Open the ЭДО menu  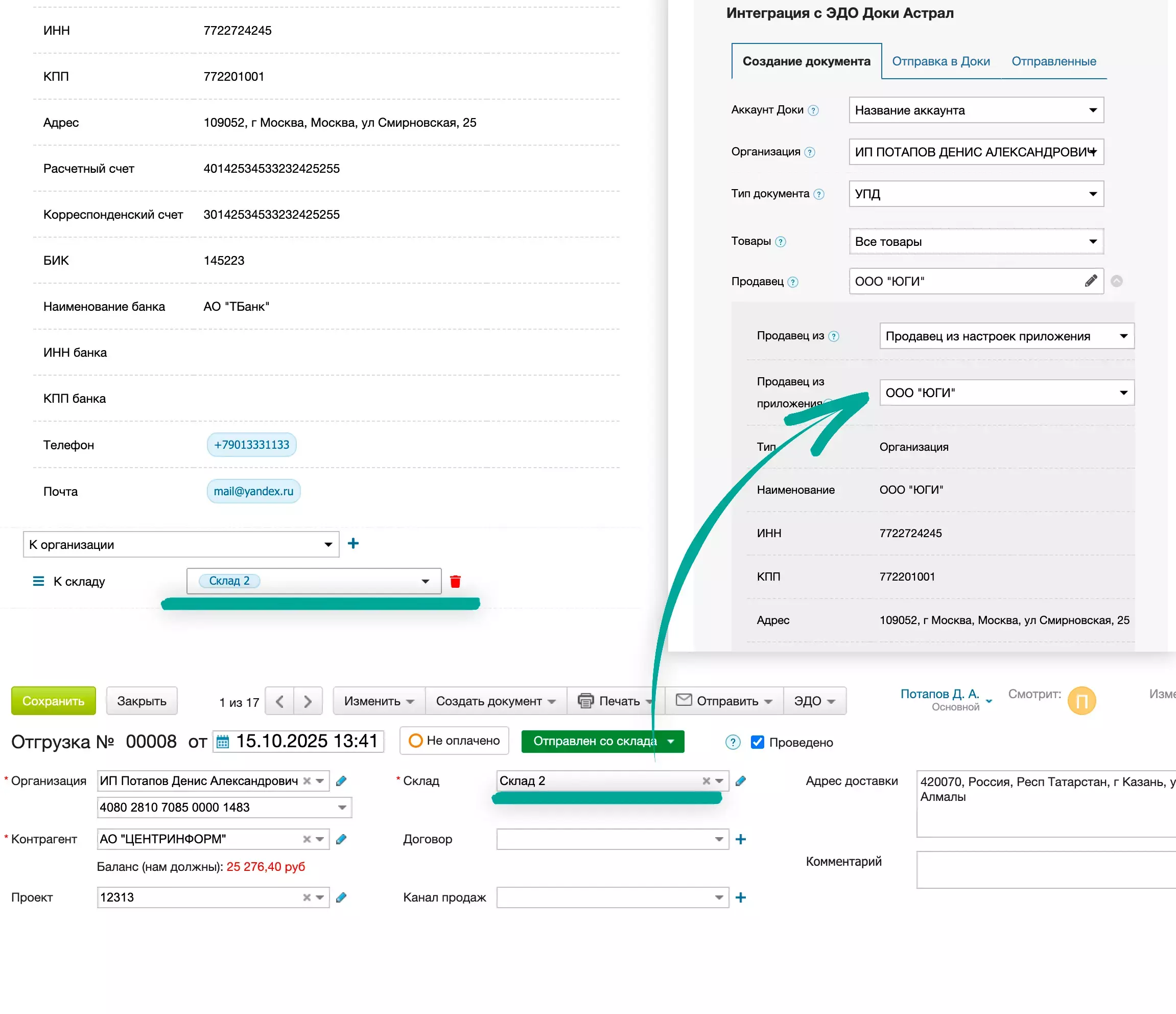coord(814,701)
